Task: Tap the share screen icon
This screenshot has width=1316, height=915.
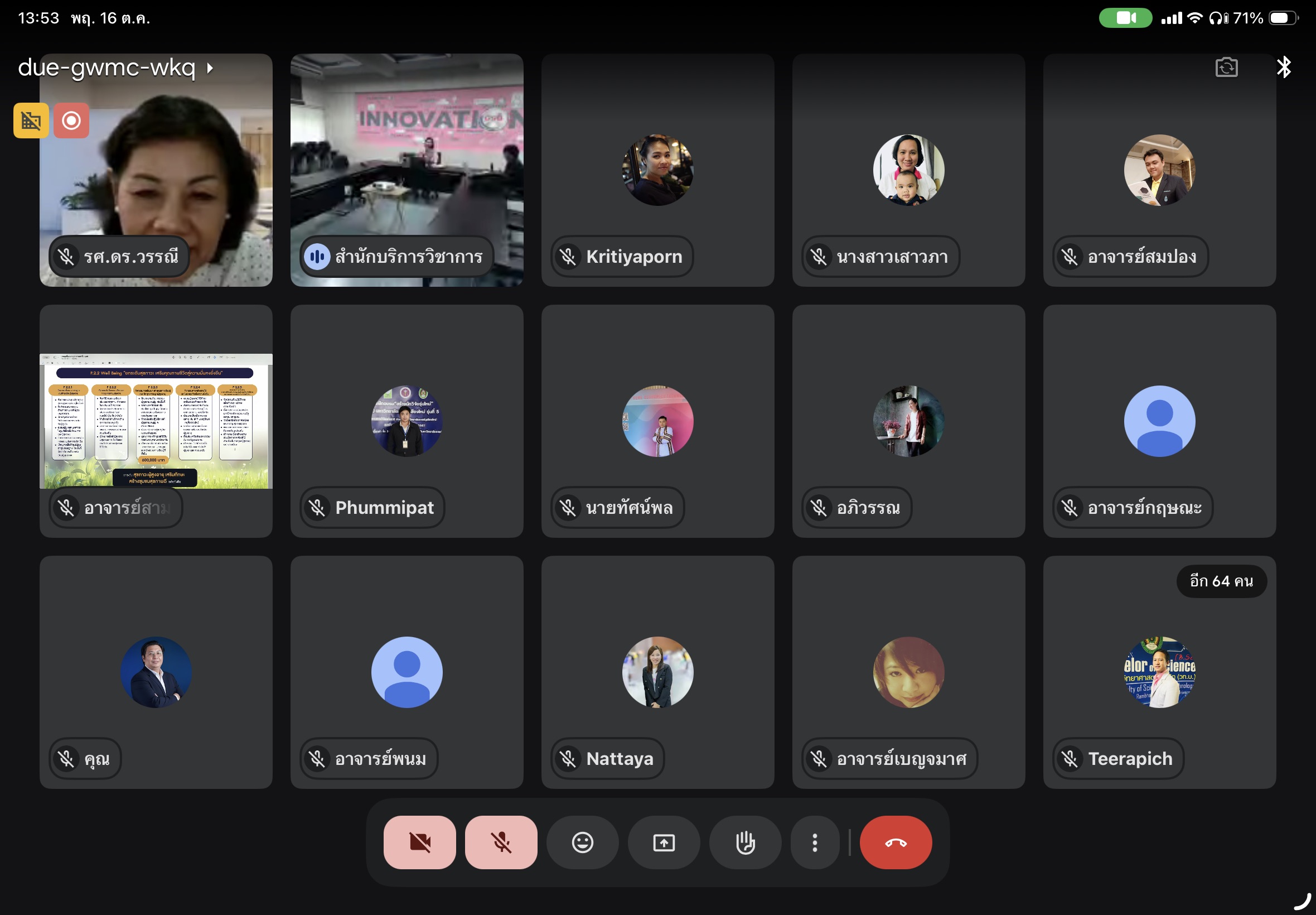Action: (664, 842)
